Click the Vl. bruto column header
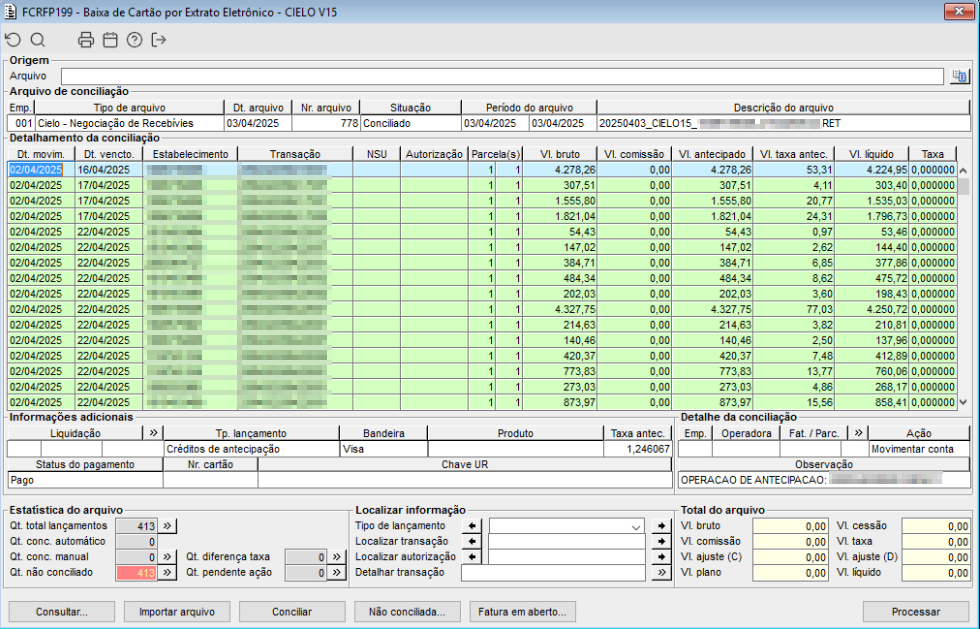Image resolution: width=980 pixels, height=629 pixels. [560, 154]
